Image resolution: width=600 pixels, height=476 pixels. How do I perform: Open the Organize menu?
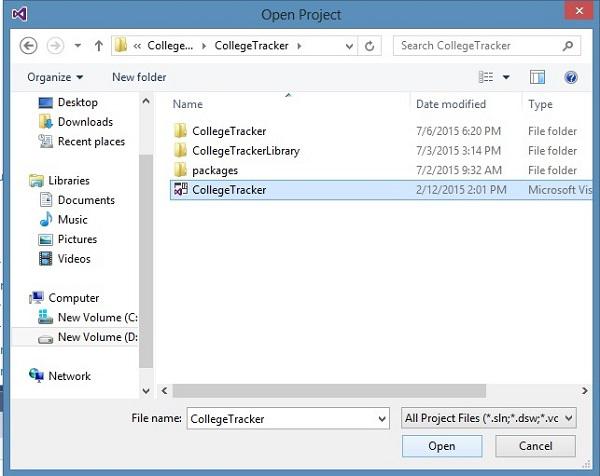pyautogui.click(x=55, y=77)
